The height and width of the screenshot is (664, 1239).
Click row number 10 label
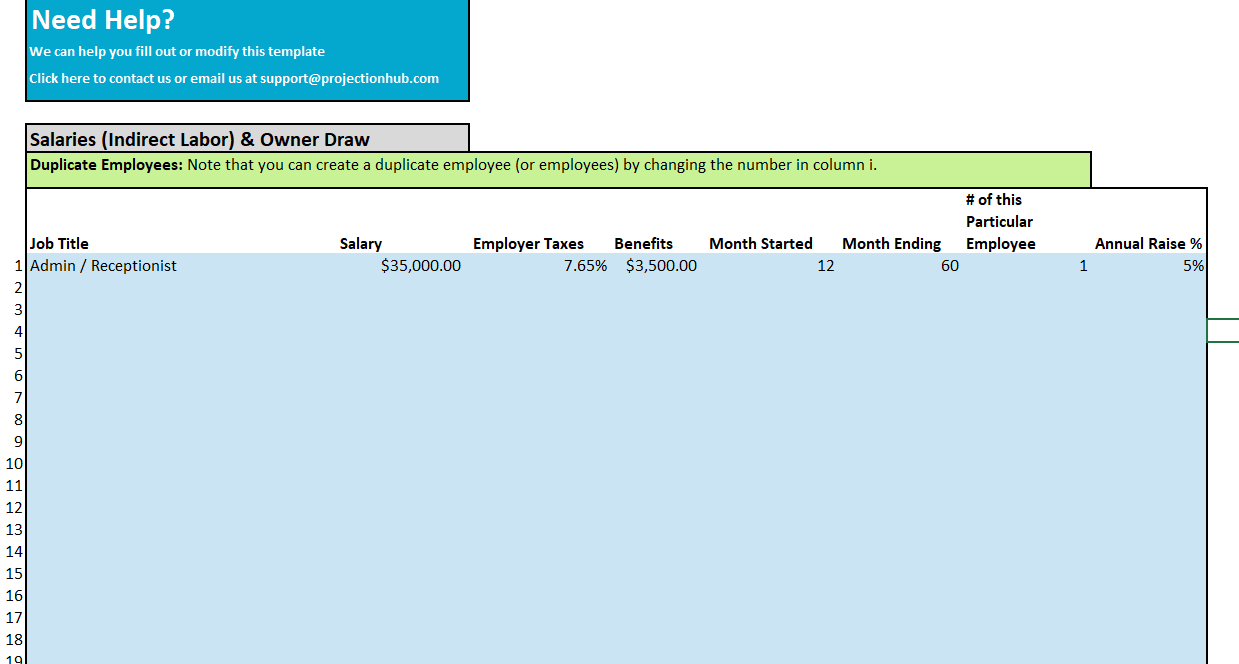14,463
